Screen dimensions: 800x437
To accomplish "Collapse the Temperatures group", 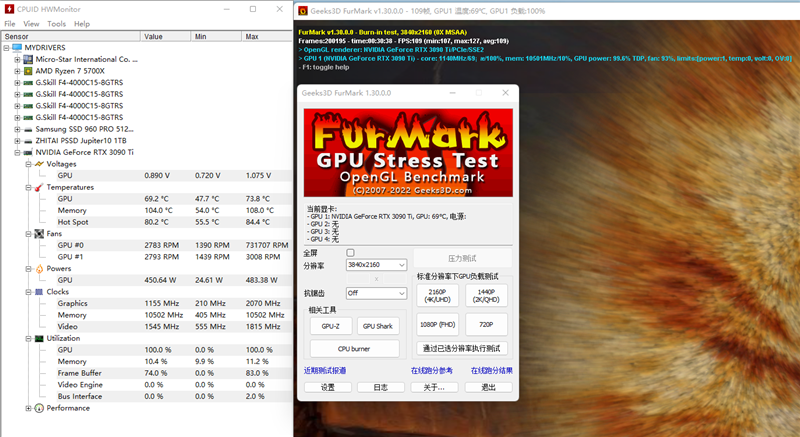I will [x=29, y=188].
